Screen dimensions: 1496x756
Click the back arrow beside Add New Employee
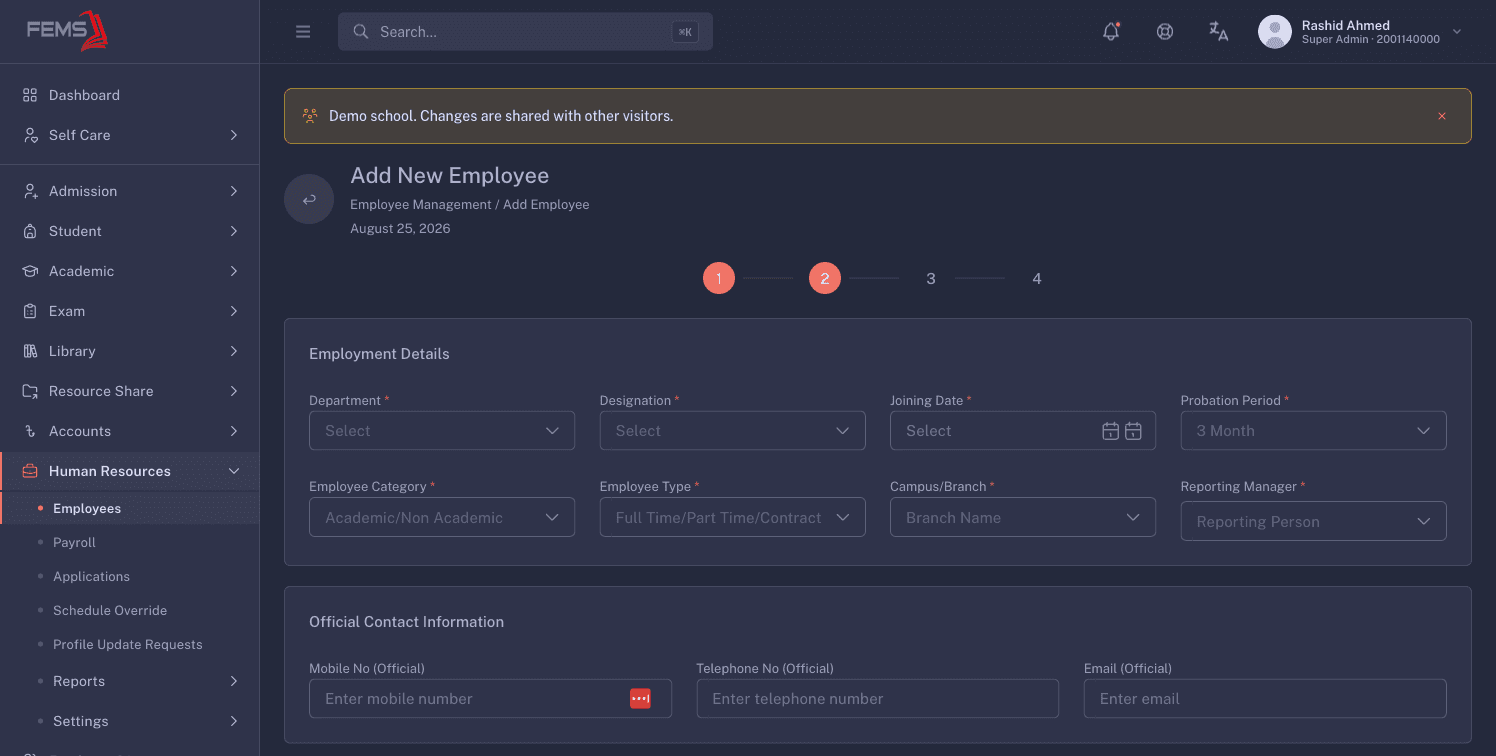(x=309, y=199)
